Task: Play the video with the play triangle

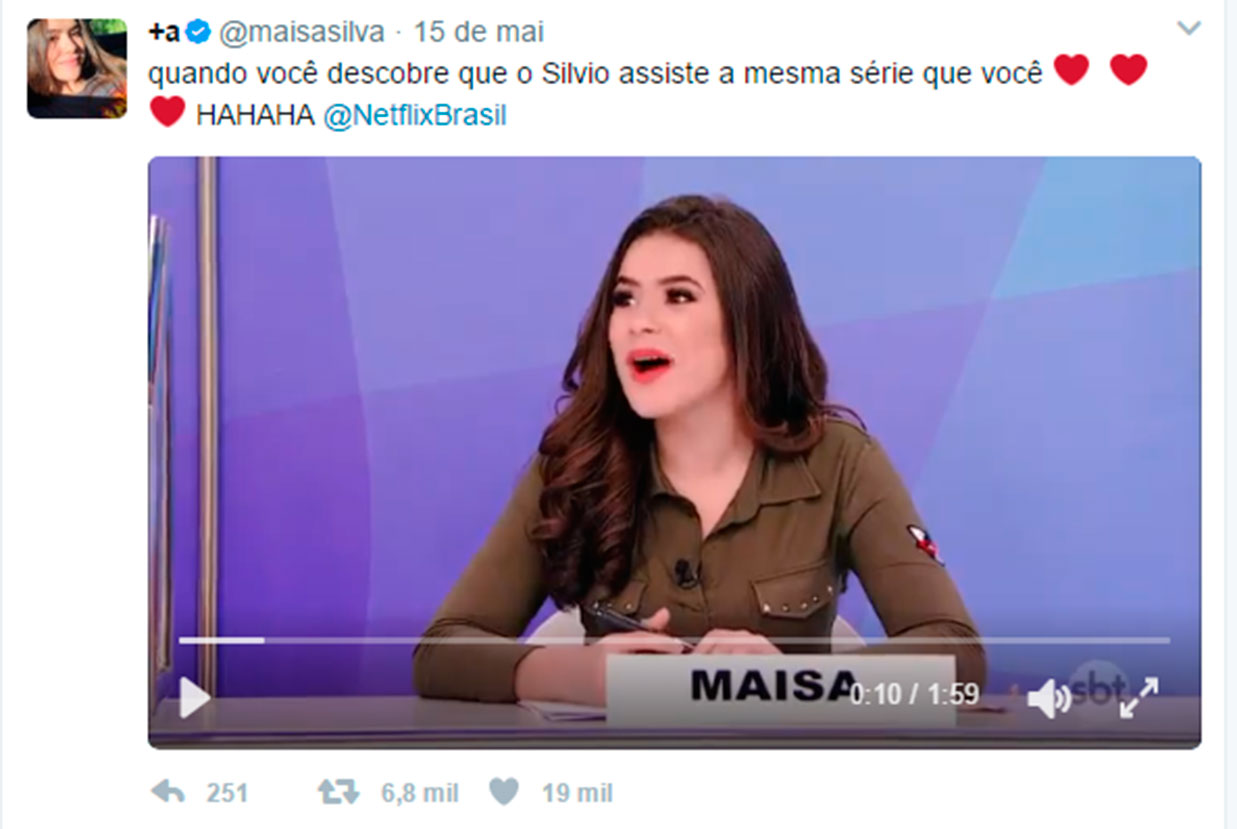Action: point(195,697)
